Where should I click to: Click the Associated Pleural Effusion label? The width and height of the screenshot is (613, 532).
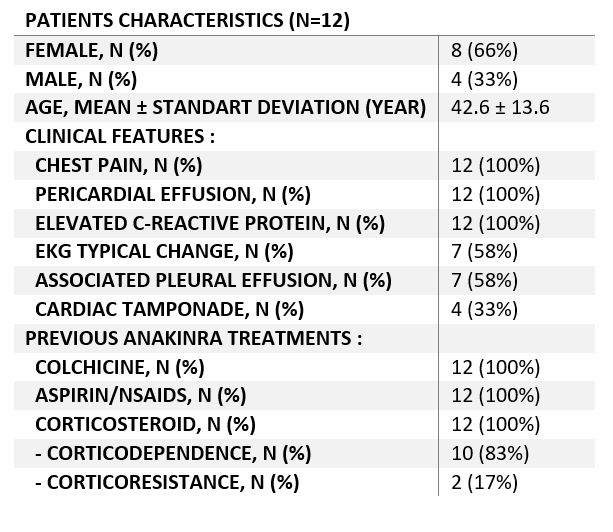213,281
